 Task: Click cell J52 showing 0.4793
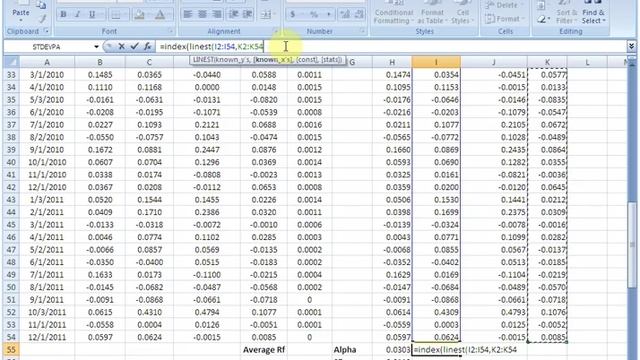[494, 312]
